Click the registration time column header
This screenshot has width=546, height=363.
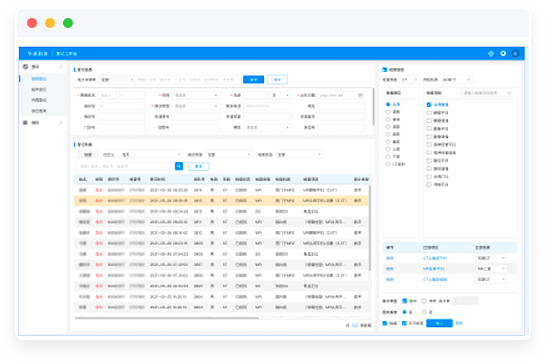coord(157,179)
